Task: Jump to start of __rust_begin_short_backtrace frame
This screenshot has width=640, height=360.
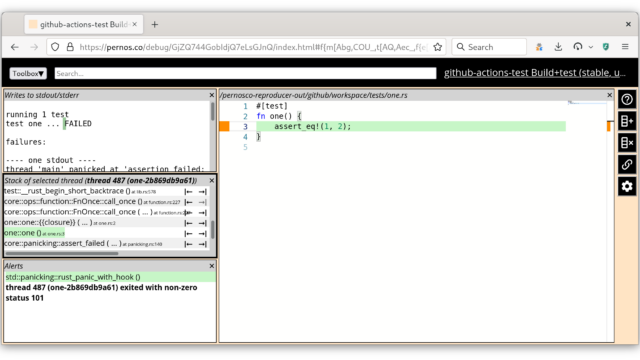Action: 188,192
